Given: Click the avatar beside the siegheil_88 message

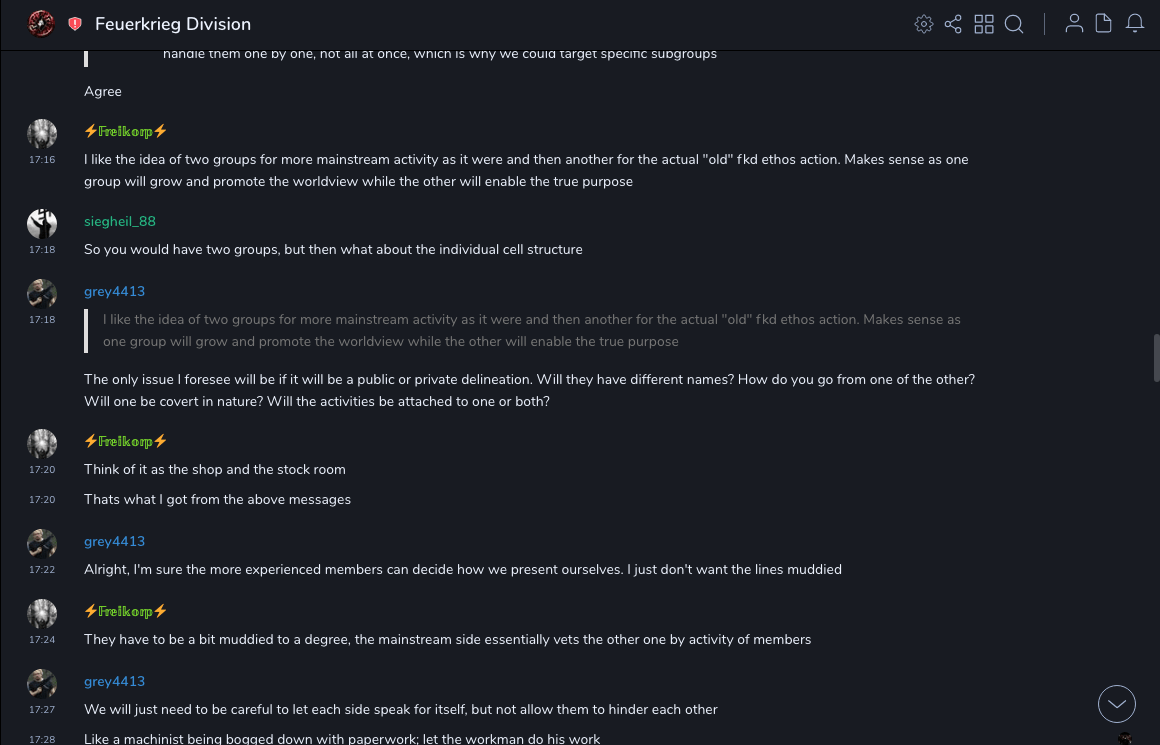Looking at the screenshot, I should 42,224.
